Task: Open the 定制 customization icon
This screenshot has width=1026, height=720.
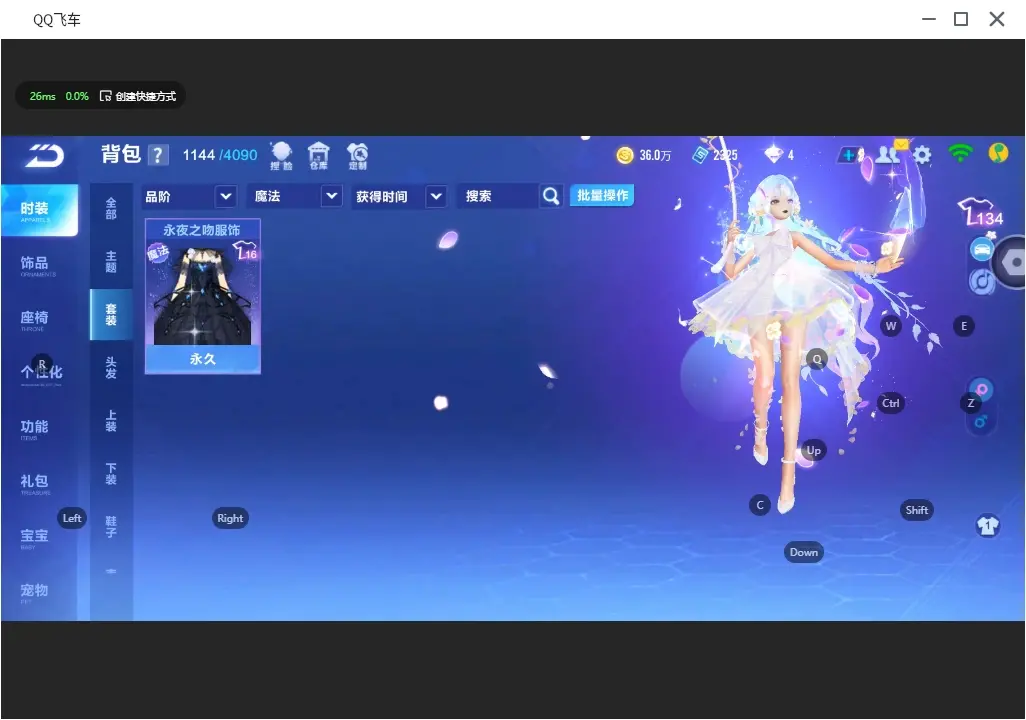Action: click(357, 156)
